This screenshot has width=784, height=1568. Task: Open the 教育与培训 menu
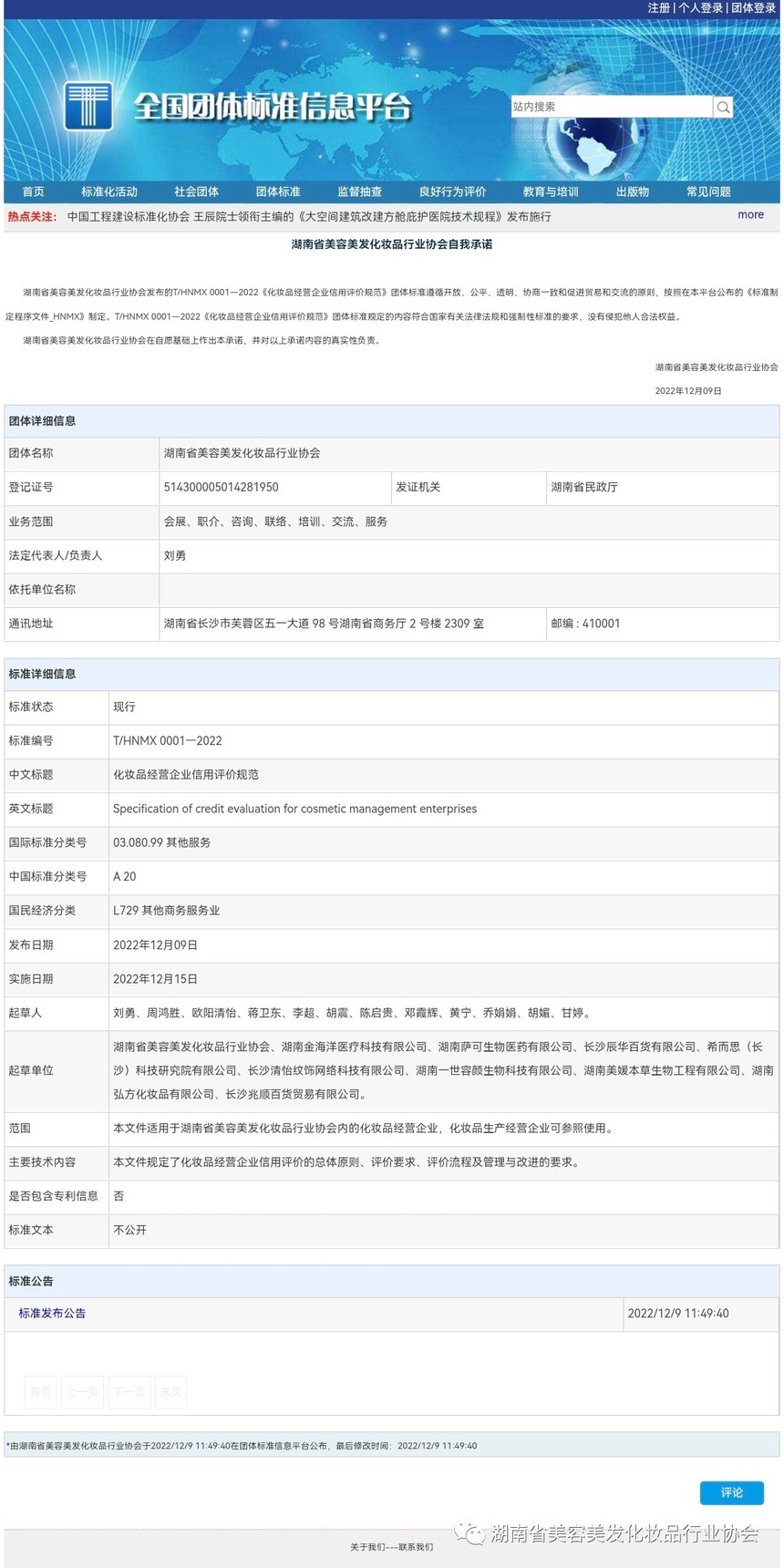[x=551, y=191]
